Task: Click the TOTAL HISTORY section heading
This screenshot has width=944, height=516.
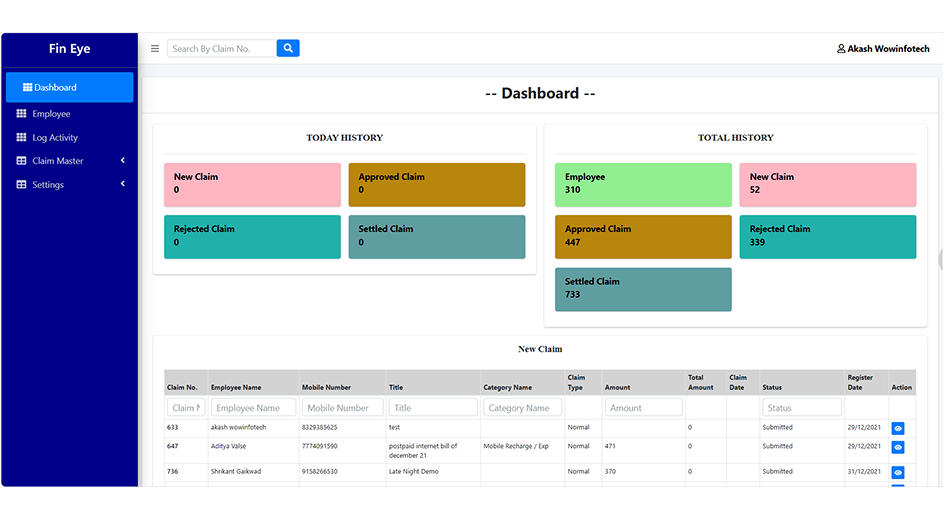Action: click(x=736, y=138)
